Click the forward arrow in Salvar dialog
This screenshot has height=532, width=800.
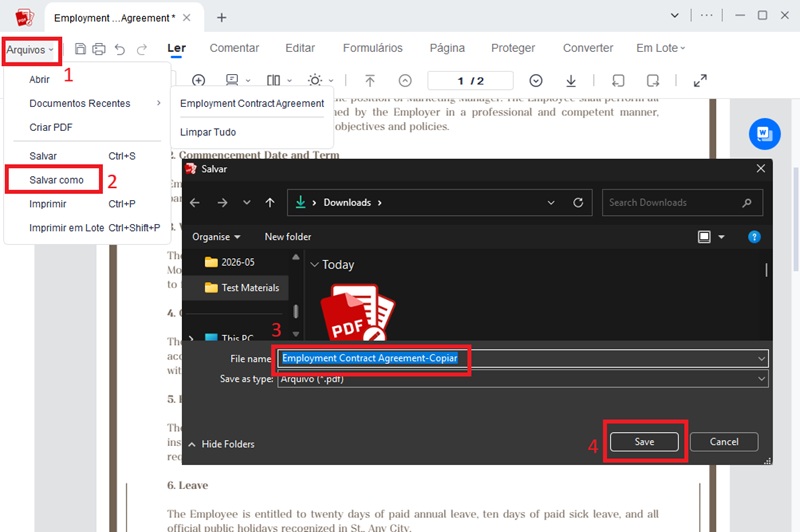point(222,203)
